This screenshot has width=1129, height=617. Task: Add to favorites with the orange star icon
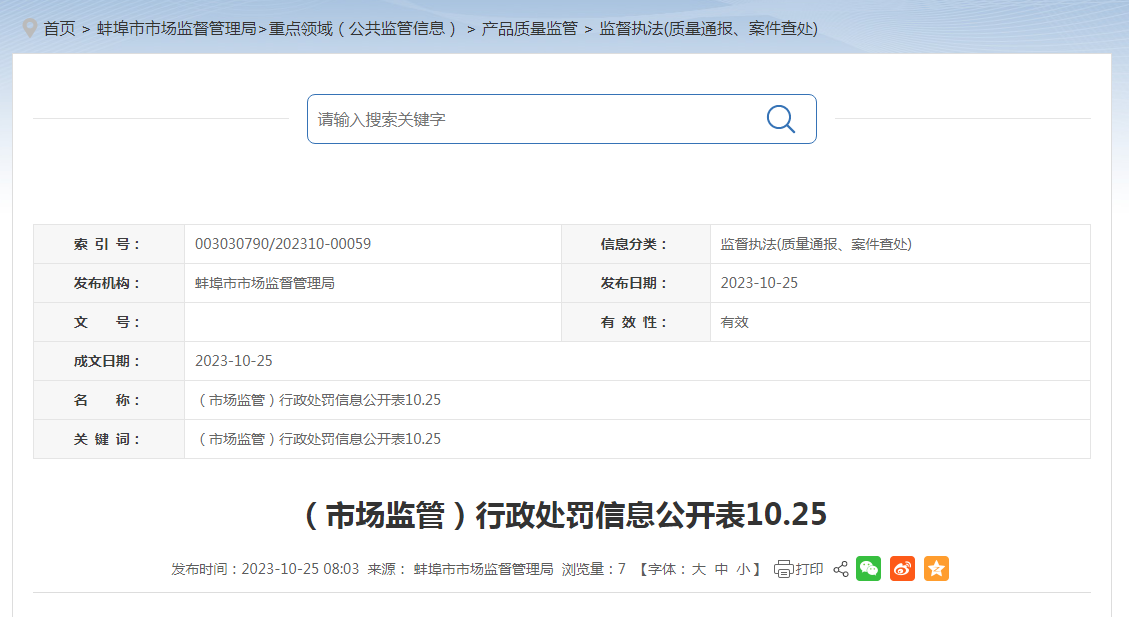tap(936, 569)
